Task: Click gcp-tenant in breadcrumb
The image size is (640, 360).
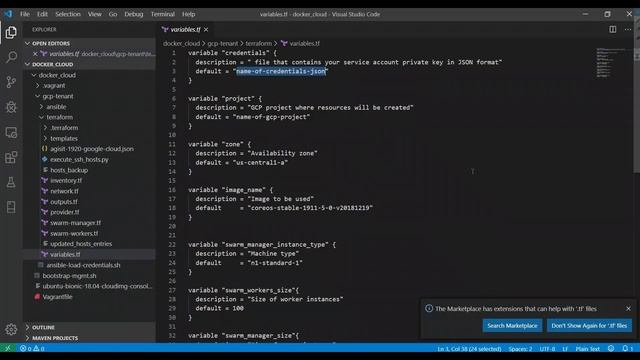Action: (x=222, y=43)
